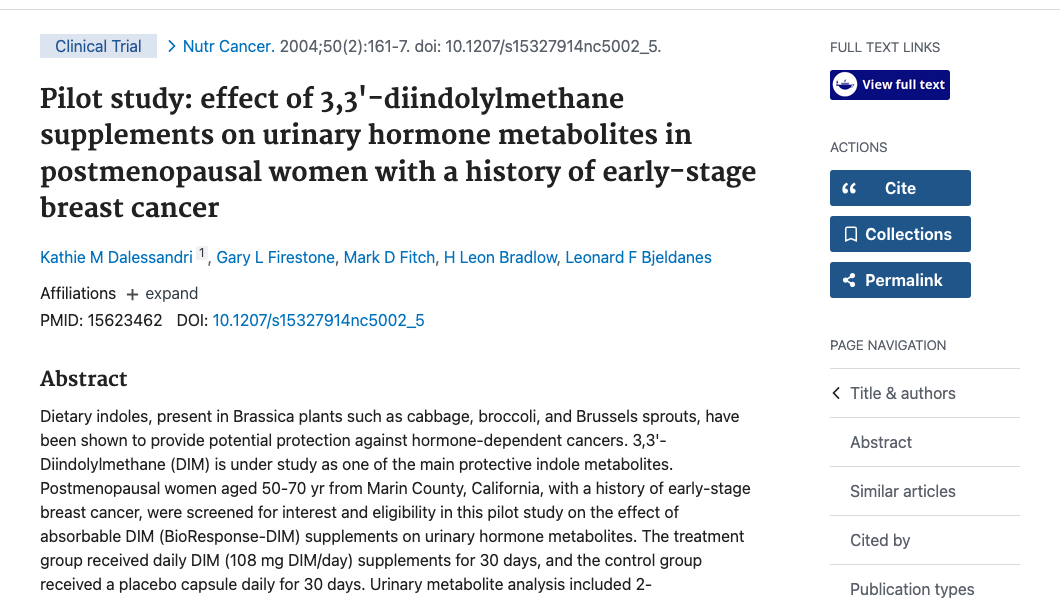Click the Clinical Trial badge

pos(98,46)
